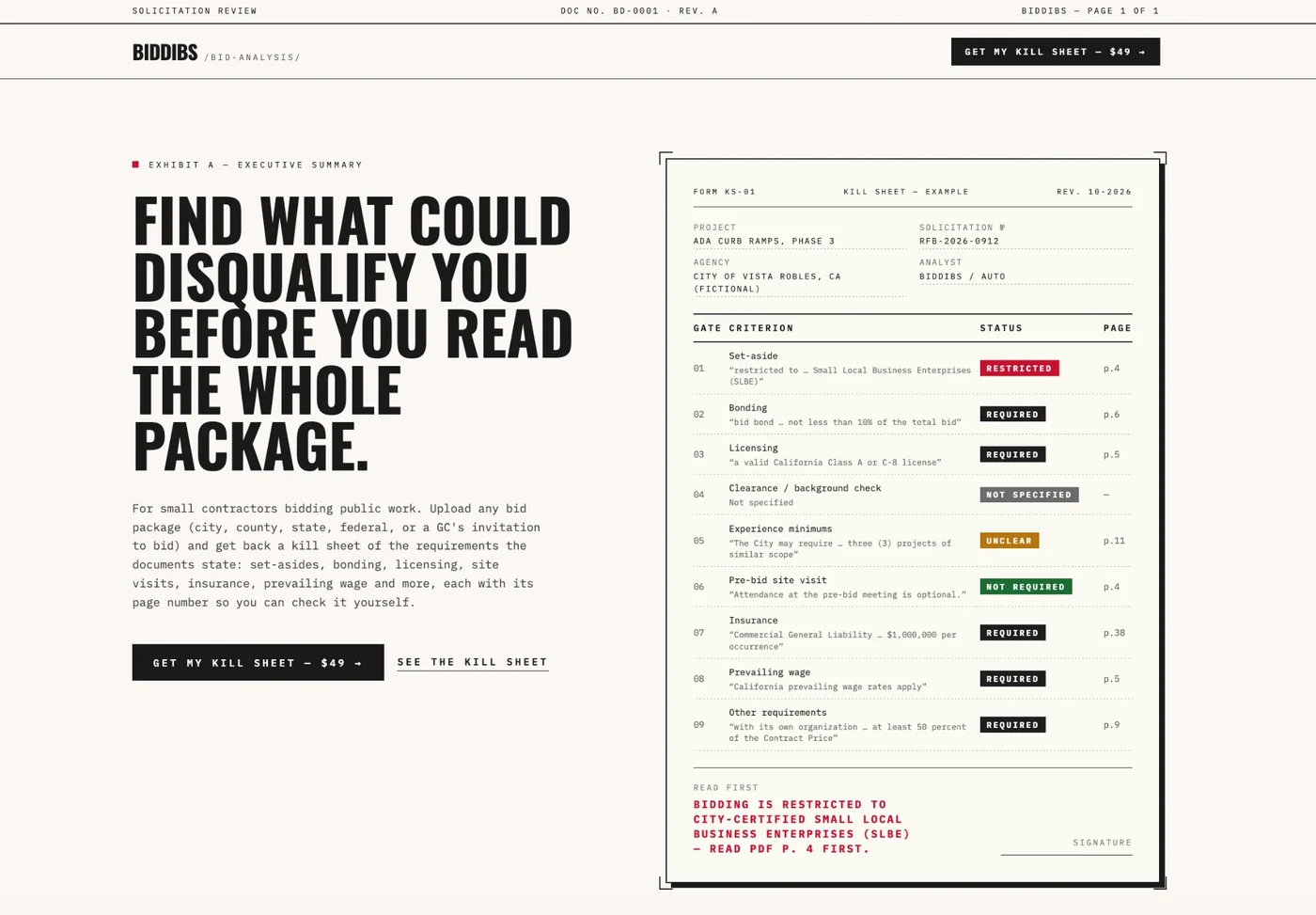Image resolution: width=1316 pixels, height=915 pixels.
Task: Click the red square before 'Exhibit A'
Action: [135, 165]
